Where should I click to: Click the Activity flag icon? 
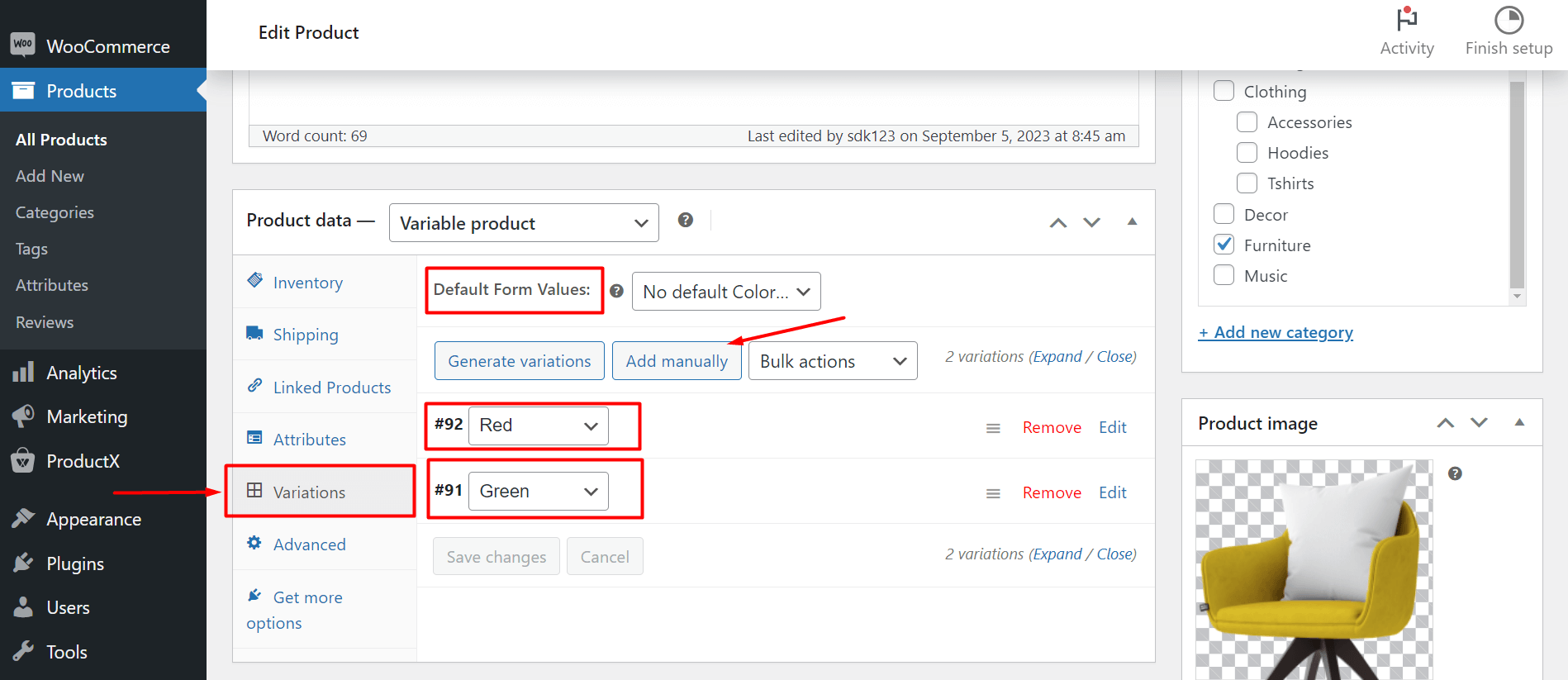(x=1406, y=20)
